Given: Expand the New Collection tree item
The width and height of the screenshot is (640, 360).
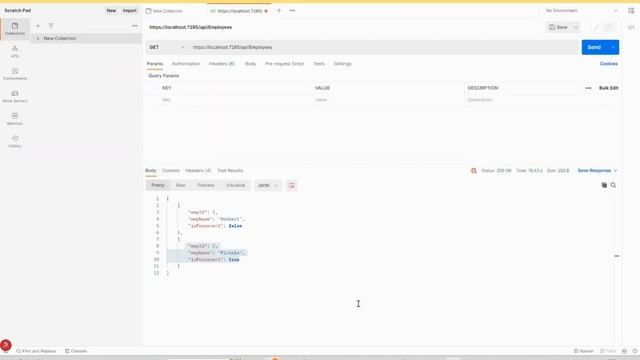Looking at the screenshot, I should (38, 38).
